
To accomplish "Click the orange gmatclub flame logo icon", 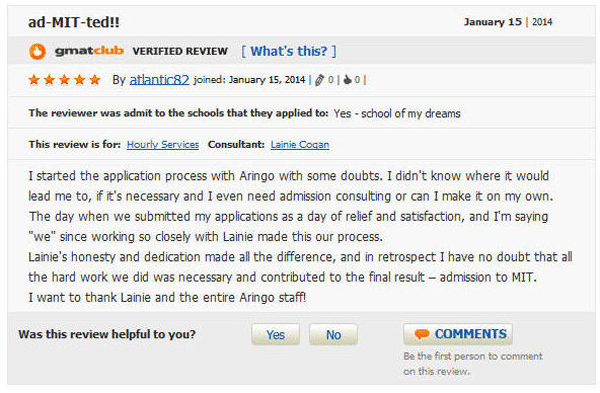I will (37, 51).
